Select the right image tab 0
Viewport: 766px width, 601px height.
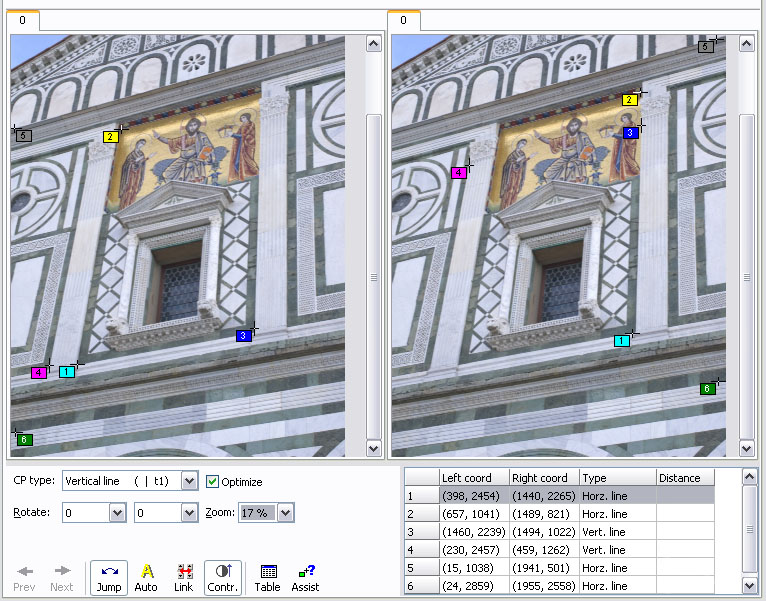(404, 21)
